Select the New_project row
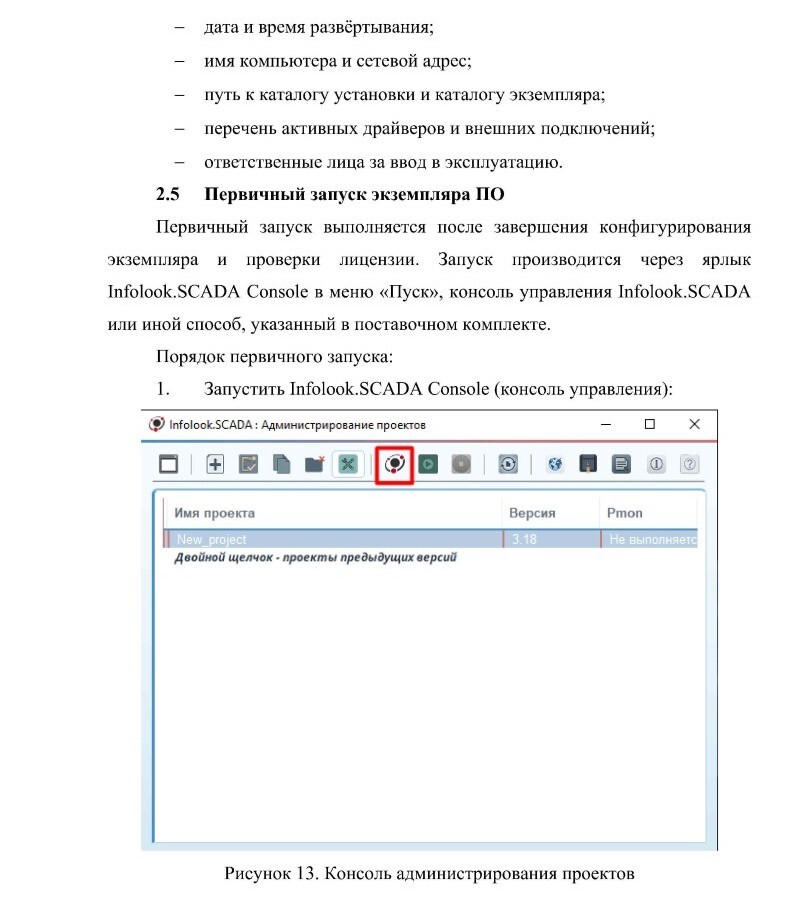 tap(431, 539)
